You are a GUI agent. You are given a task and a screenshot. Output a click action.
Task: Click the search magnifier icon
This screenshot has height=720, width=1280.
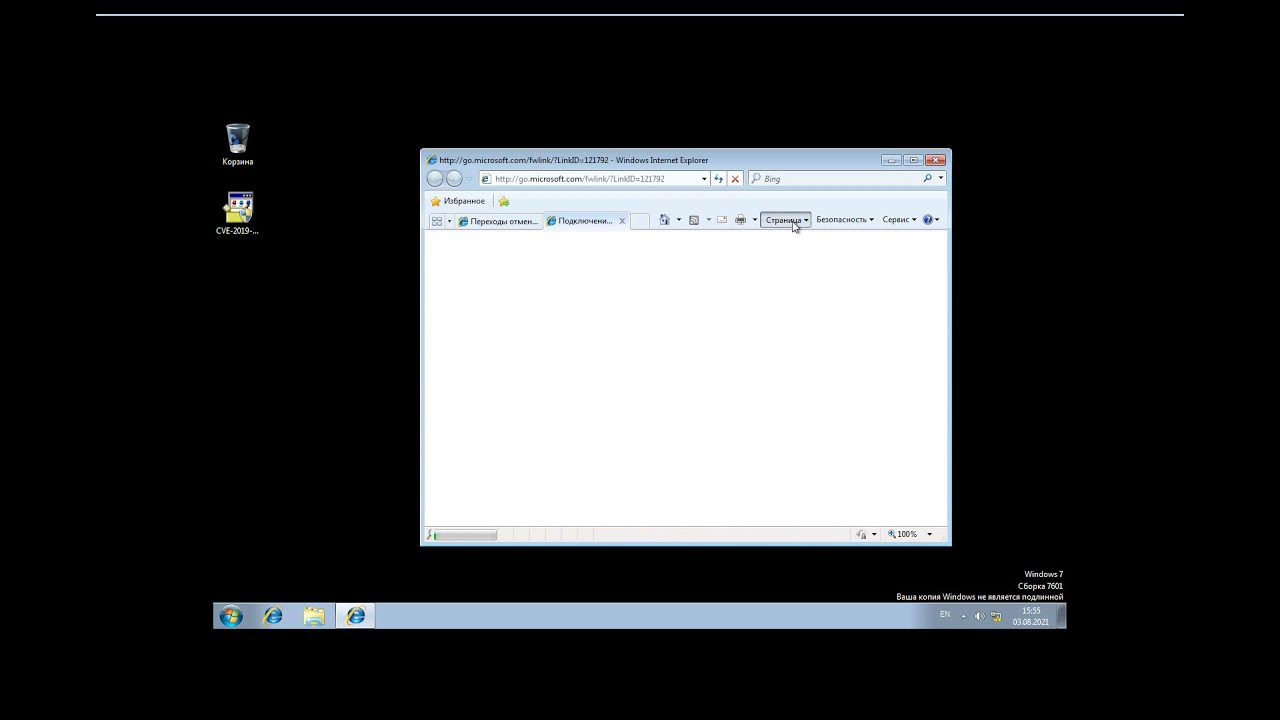click(x=928, y=179)
